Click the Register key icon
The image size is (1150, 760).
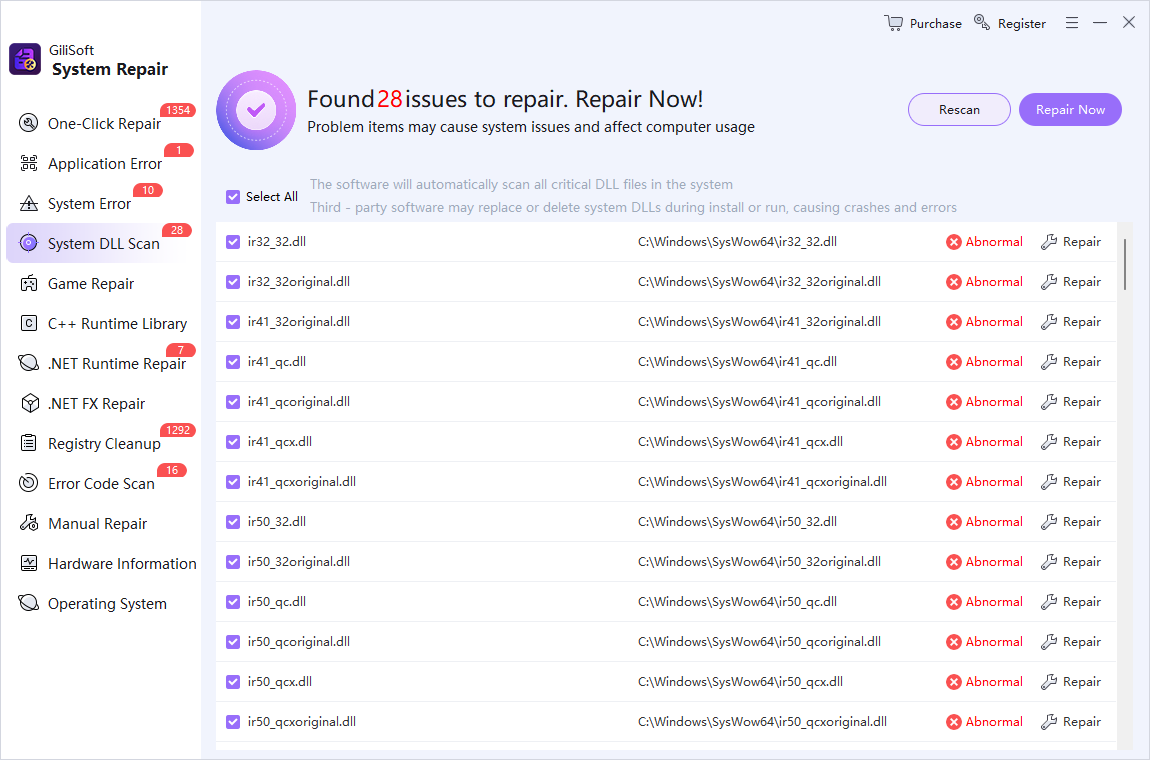click(981, 22)
